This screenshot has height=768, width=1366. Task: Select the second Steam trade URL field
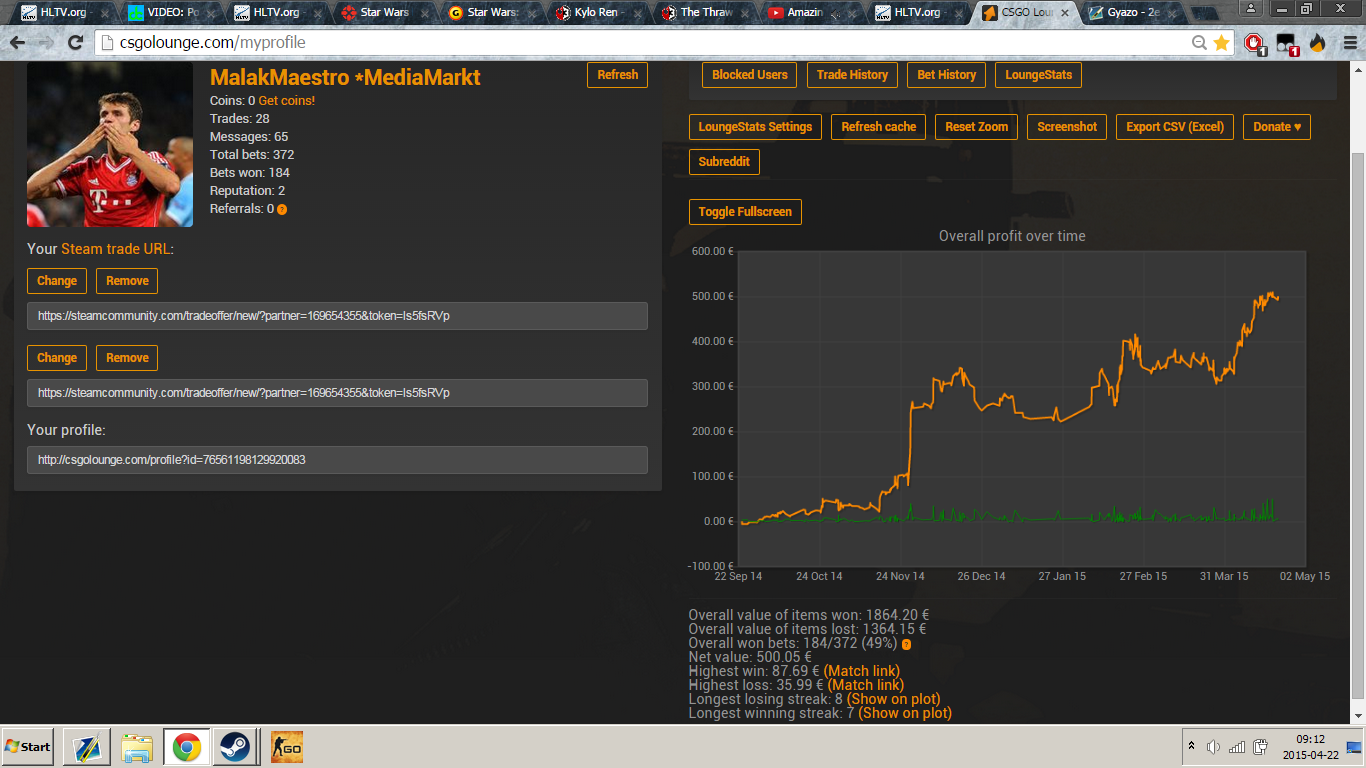(337, 393)
